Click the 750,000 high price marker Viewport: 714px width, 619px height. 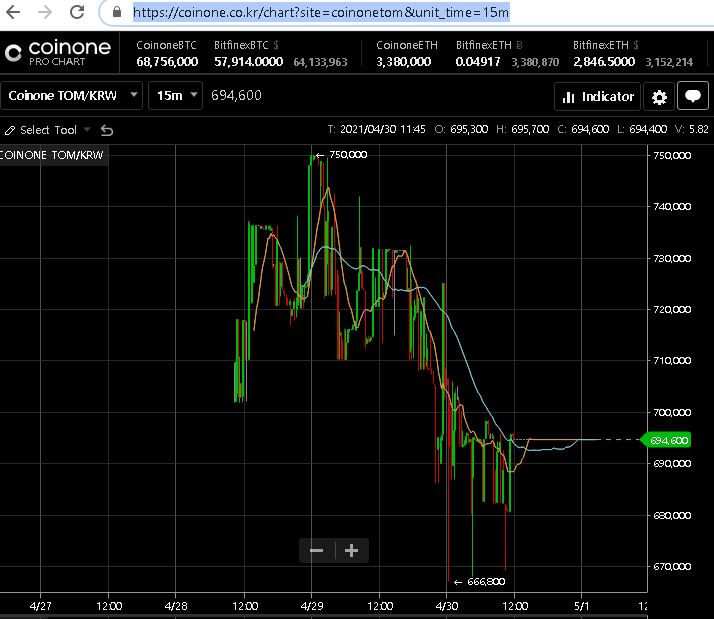click(x=342, y=155)
